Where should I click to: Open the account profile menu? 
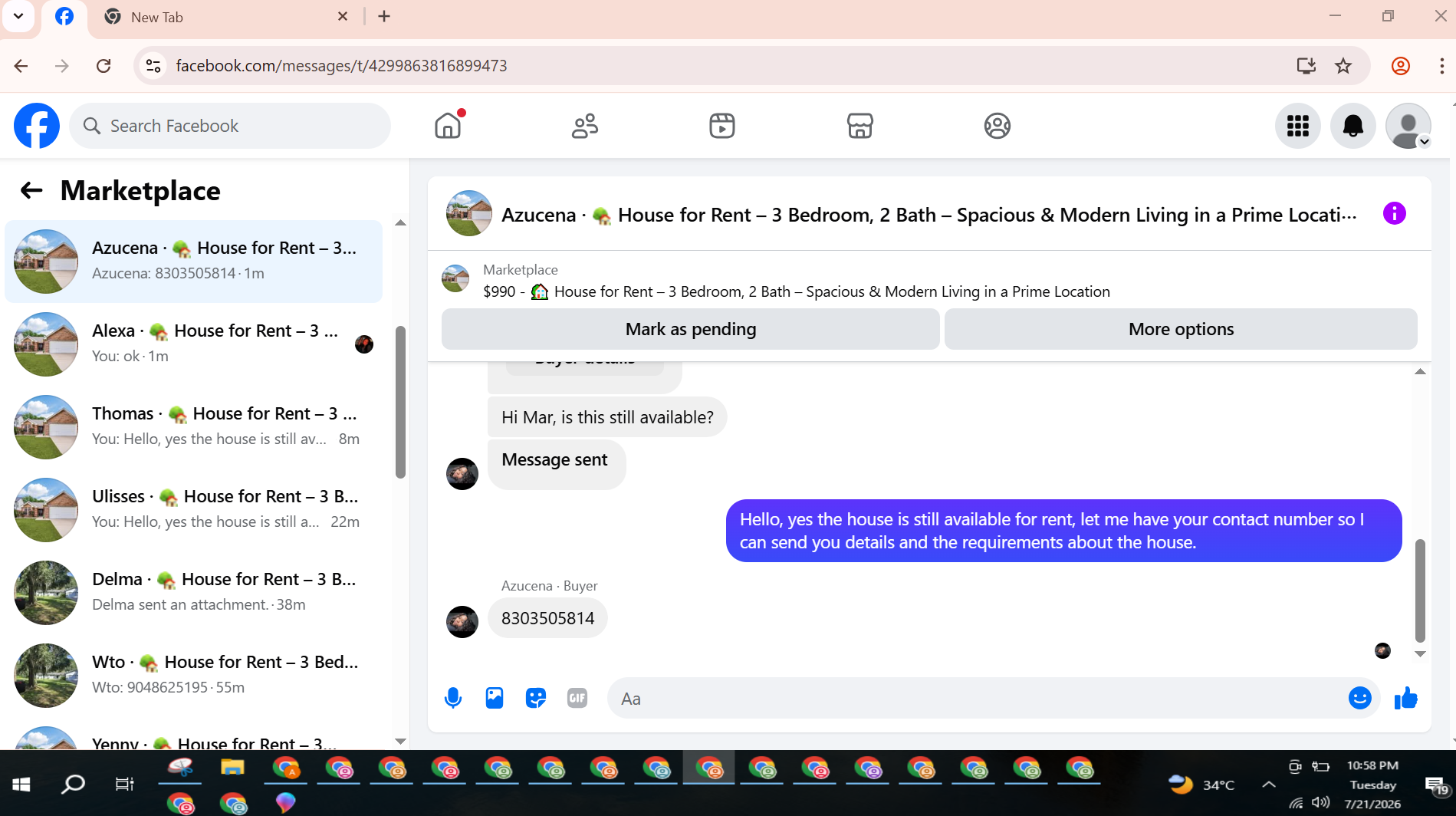coord(1408,126)
